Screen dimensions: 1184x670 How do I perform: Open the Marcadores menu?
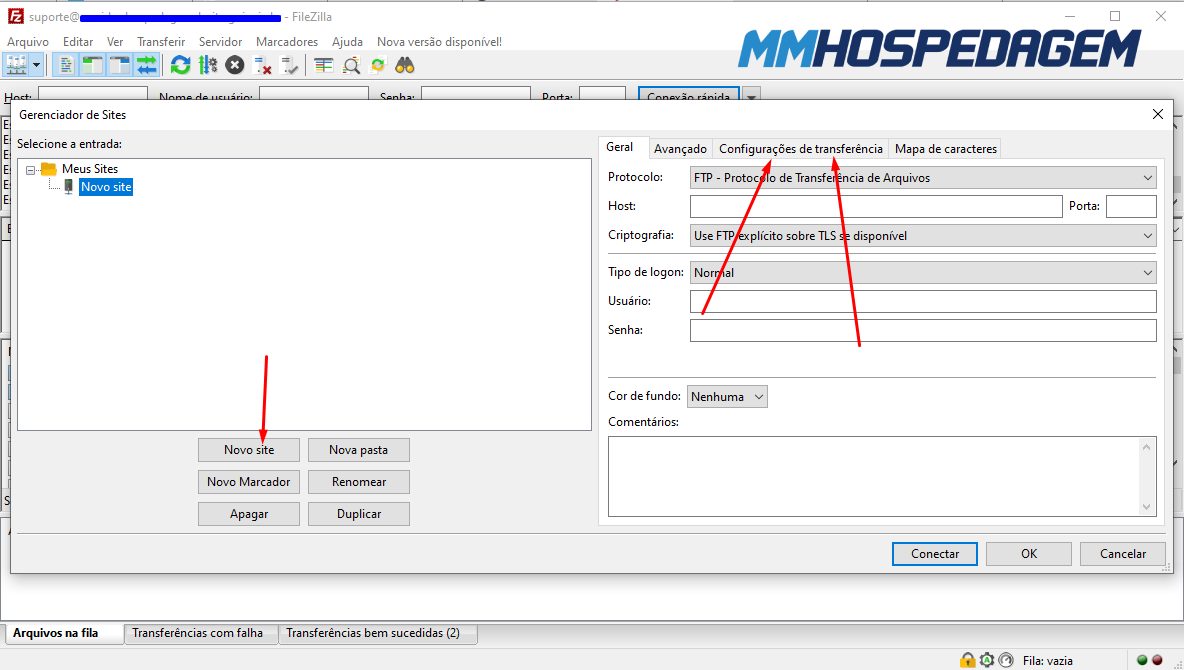point(287,42)
